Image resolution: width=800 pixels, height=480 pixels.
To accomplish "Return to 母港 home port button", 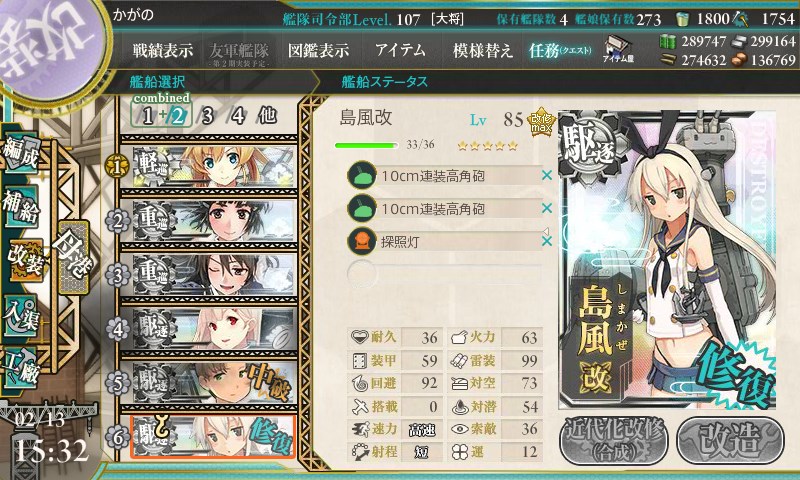I will click(x=73, y=257).
